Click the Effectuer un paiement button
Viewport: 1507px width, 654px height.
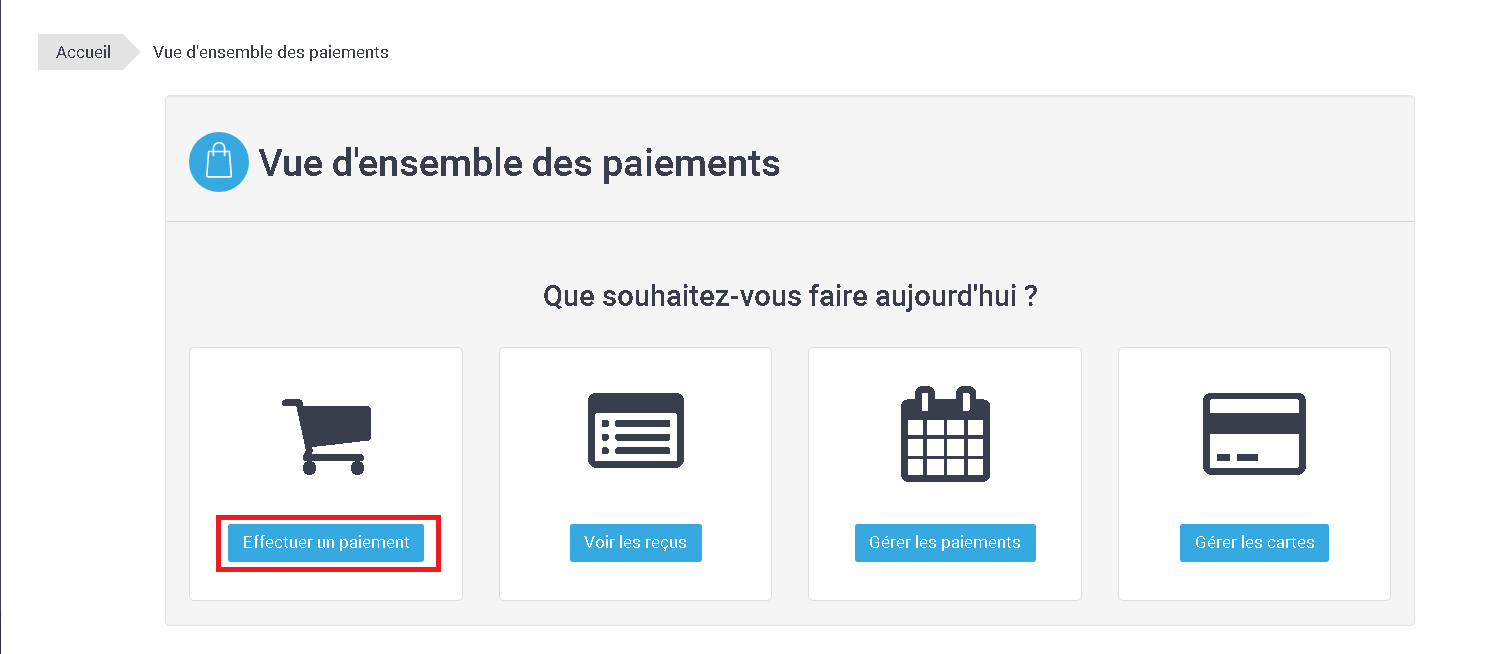tap(326, 543)
